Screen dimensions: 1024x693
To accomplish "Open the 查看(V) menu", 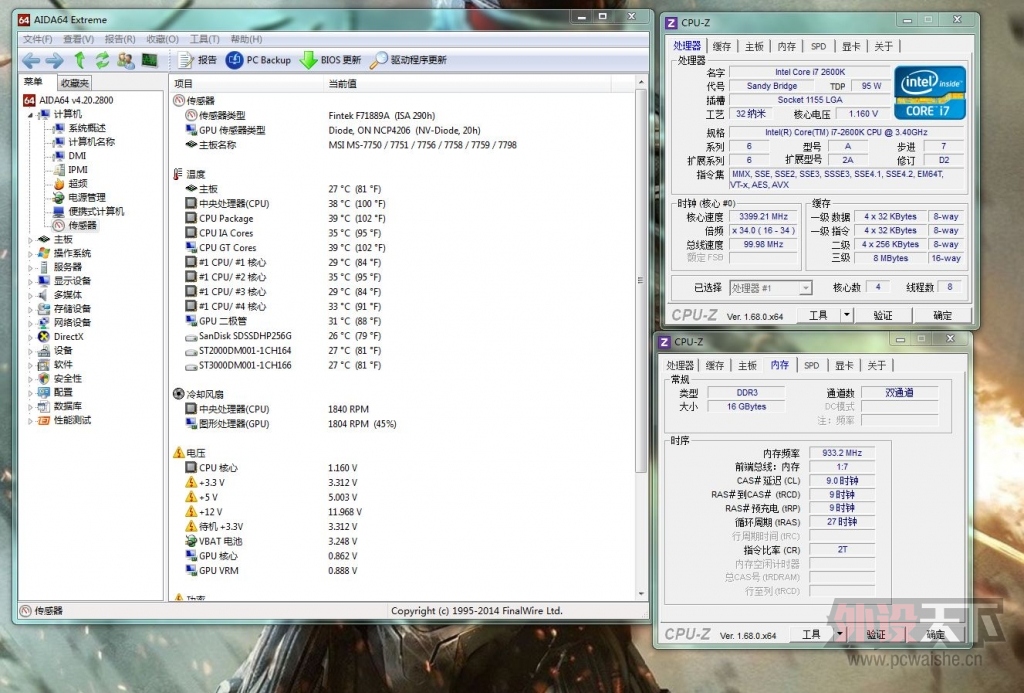I will [78, 39].
